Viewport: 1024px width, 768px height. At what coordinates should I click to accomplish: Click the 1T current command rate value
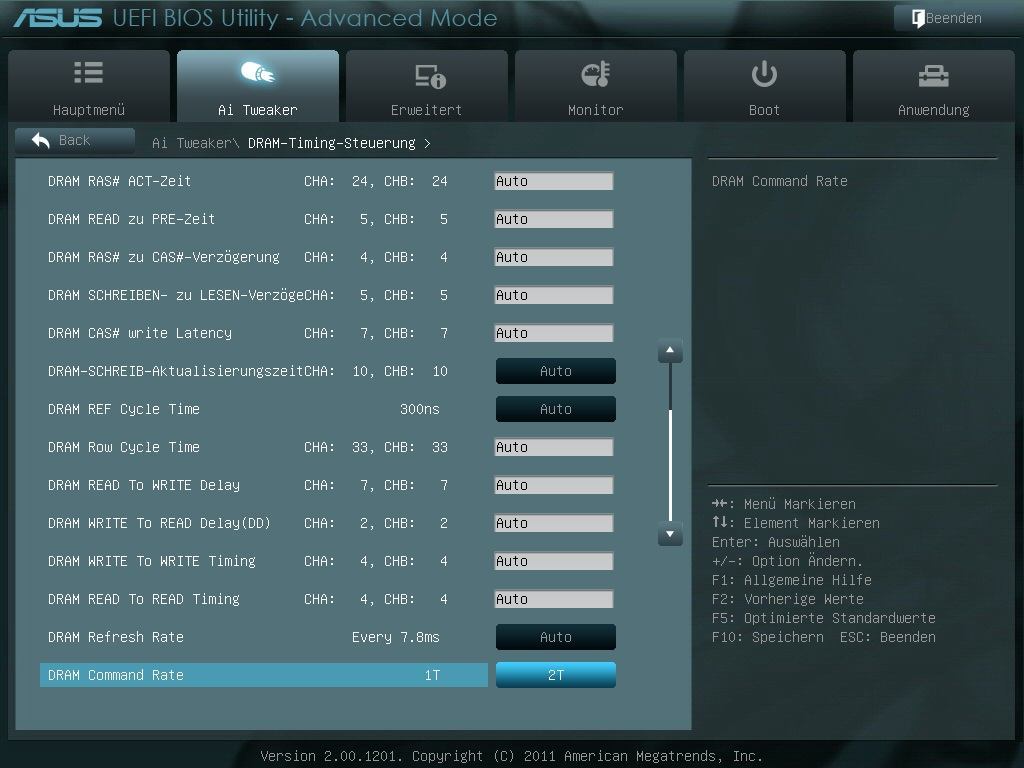[432, 675]
